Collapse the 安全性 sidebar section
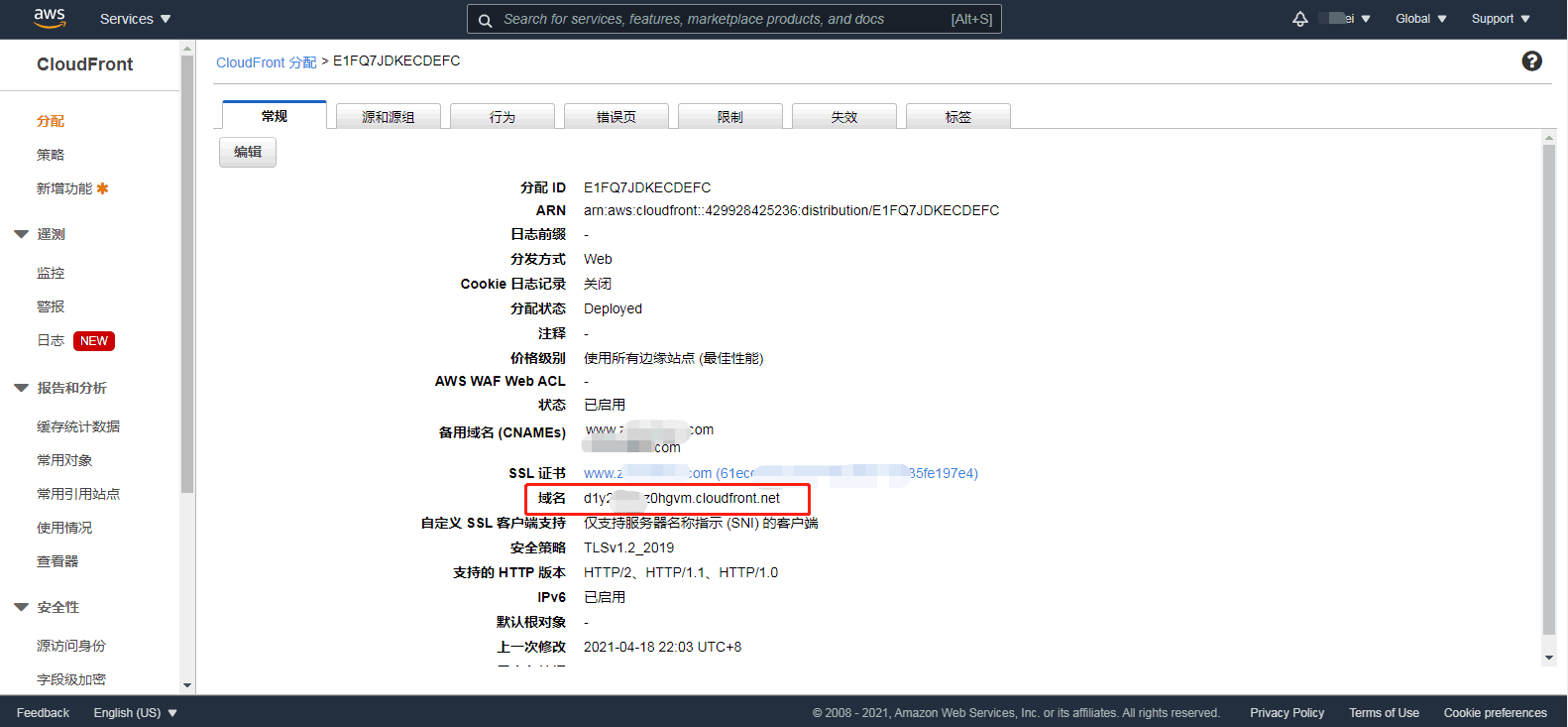Screen dimensions: 1568x727 tap(21, 608)
